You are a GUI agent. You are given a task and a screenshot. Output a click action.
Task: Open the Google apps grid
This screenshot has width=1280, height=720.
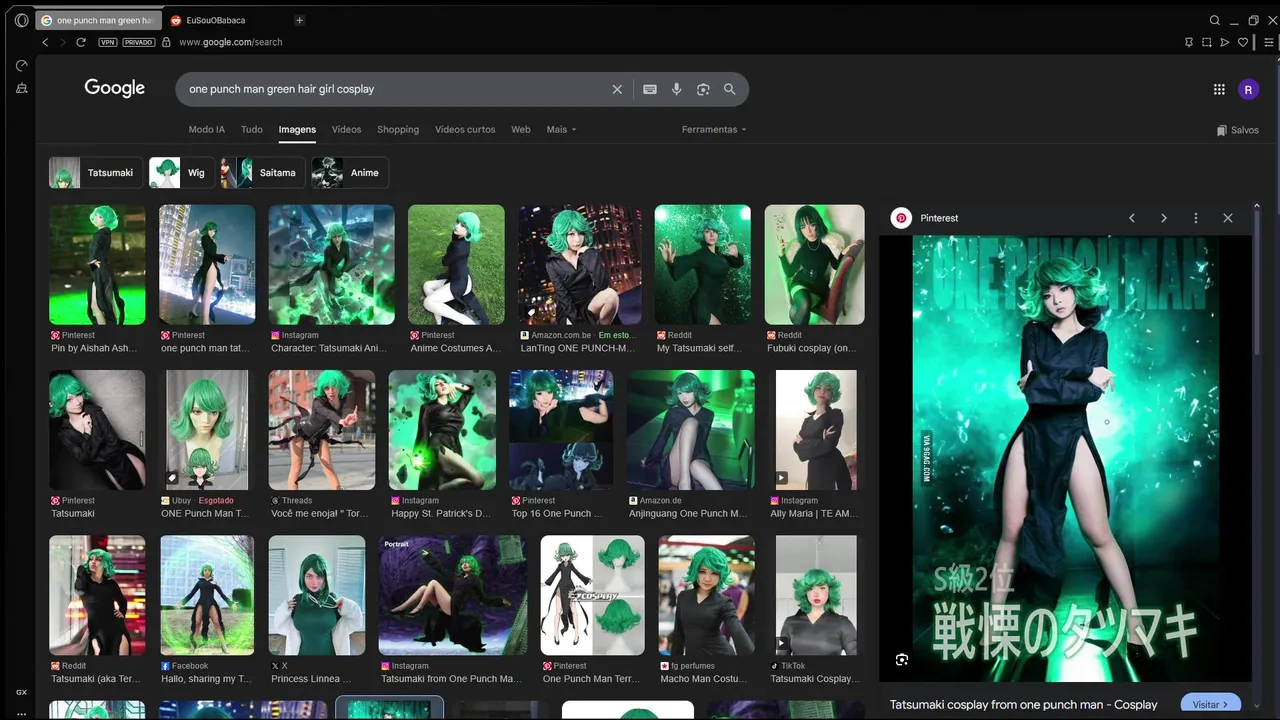(x=1219, y=89)
